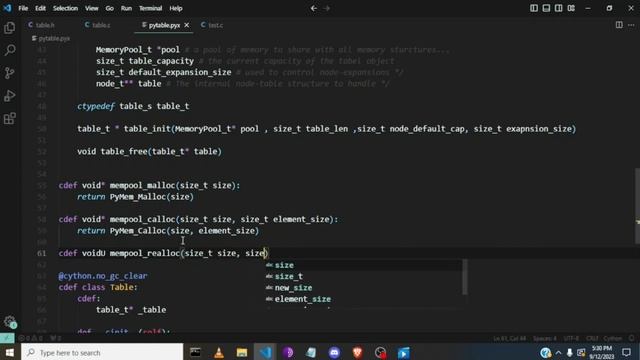This screenshot has width=640, height=360.
Task: Open the microphone tray icon
Action: [569, 352]
